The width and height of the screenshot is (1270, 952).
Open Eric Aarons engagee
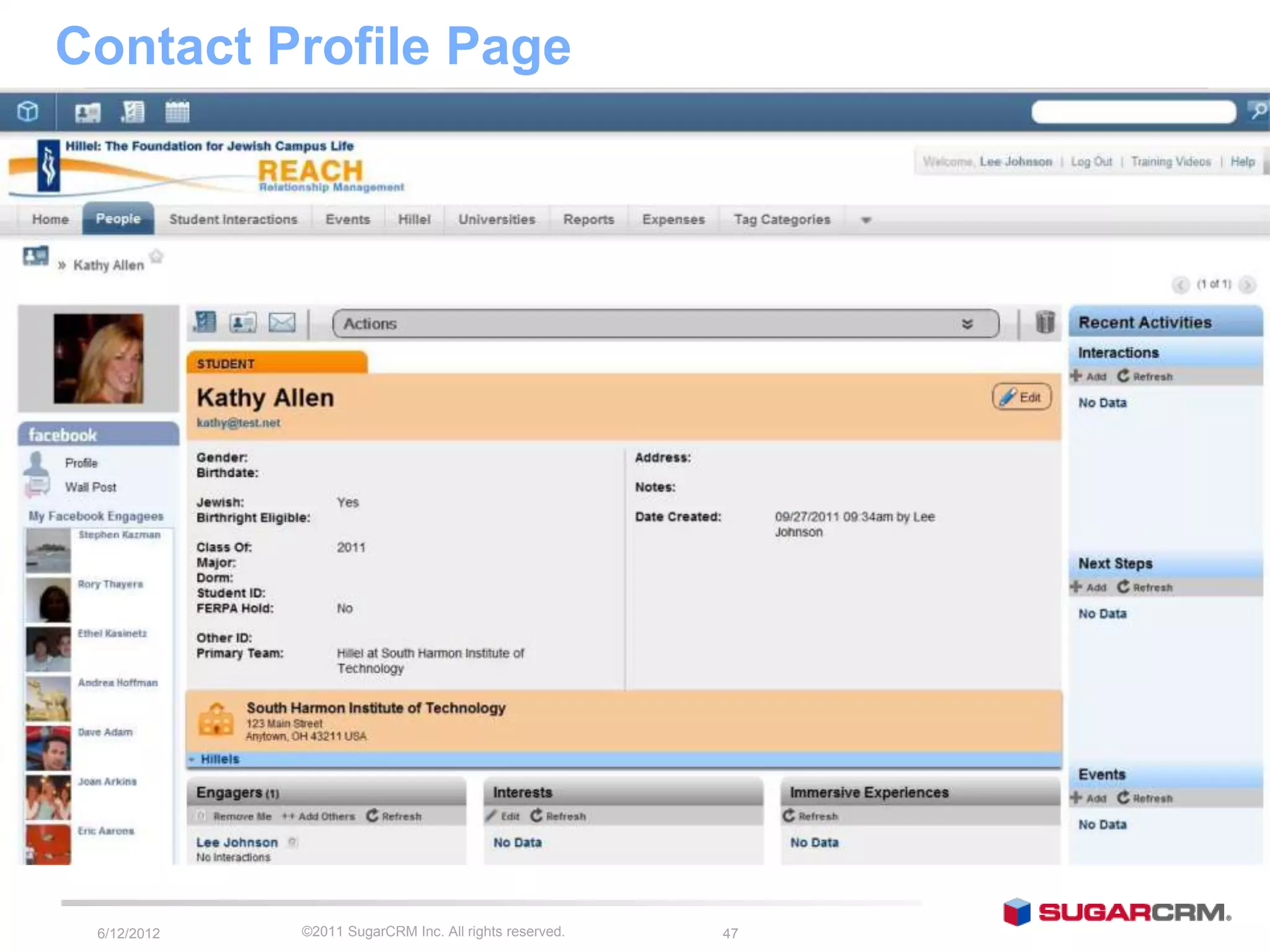105,831
